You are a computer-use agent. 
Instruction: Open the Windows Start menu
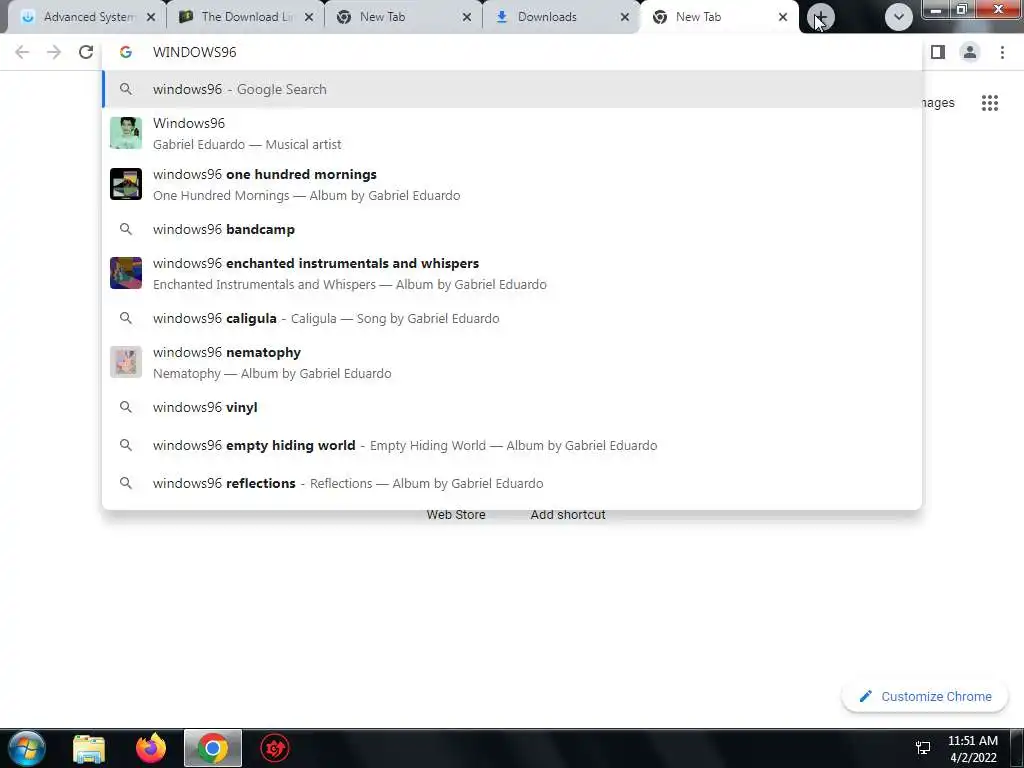27,748
